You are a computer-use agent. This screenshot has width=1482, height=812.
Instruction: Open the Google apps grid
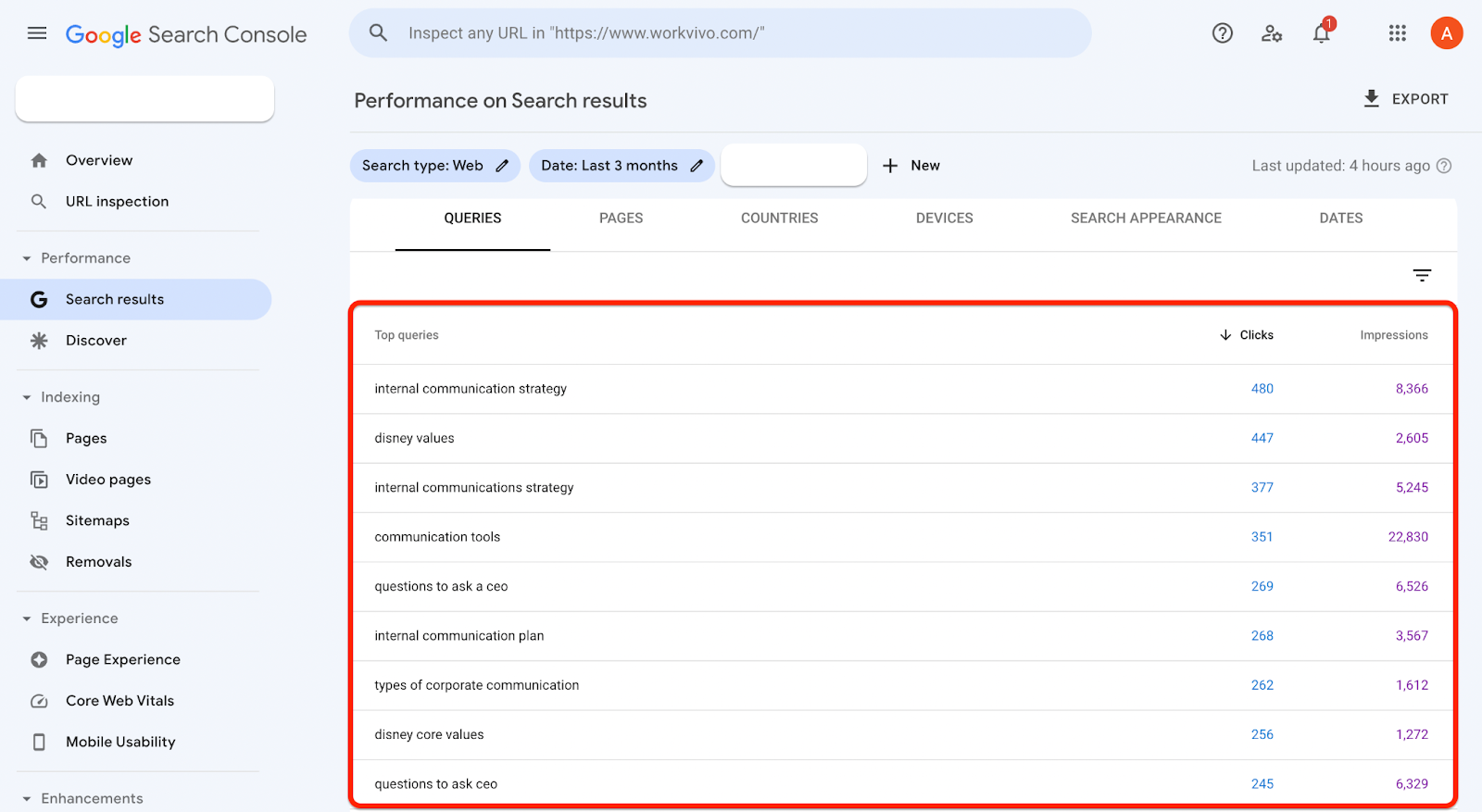point(1398,33)
